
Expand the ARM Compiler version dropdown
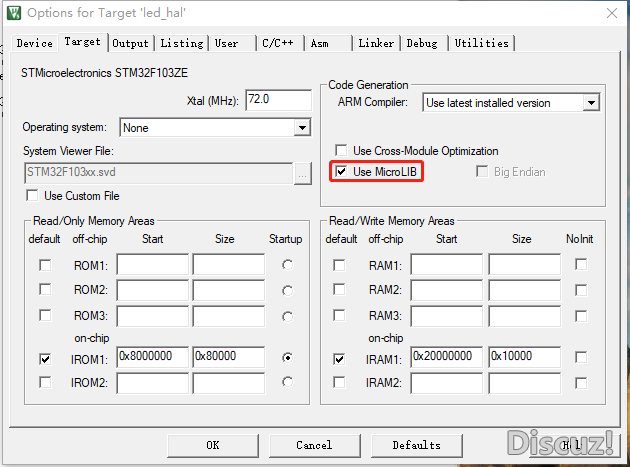[x=591, y=103]
